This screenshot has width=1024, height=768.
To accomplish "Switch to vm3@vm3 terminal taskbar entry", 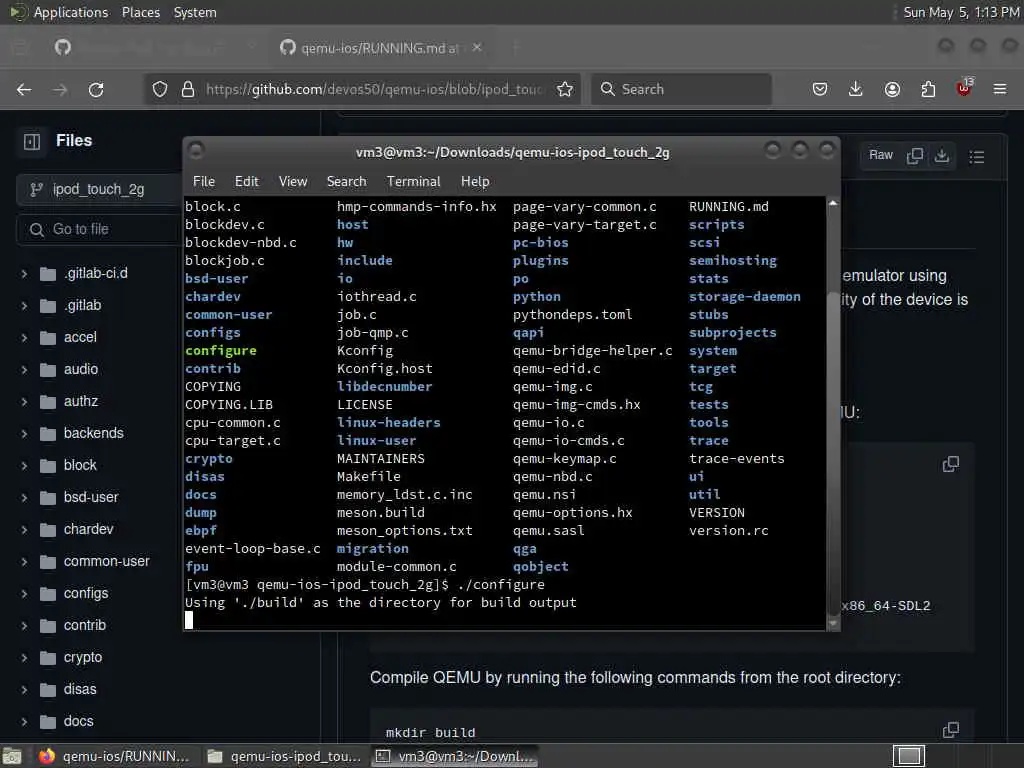I will [455, 756].
